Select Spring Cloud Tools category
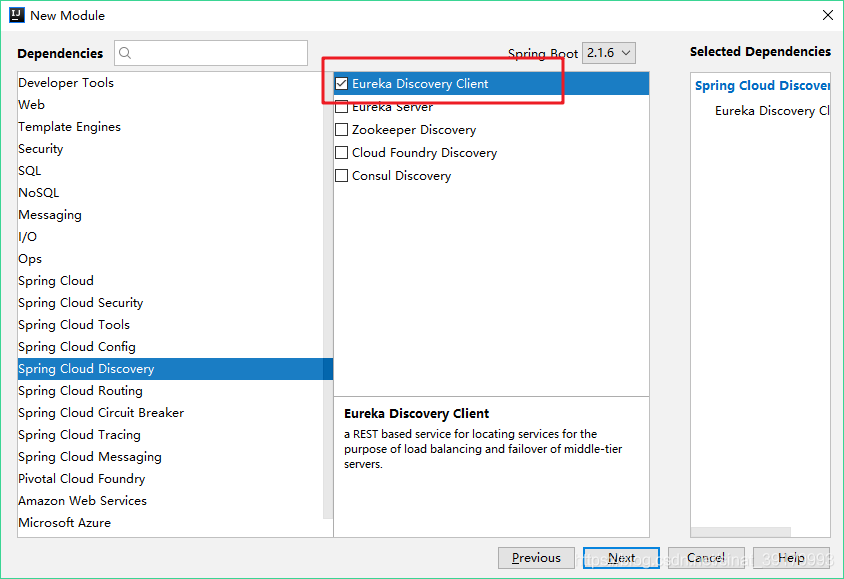 pos(170,325)
